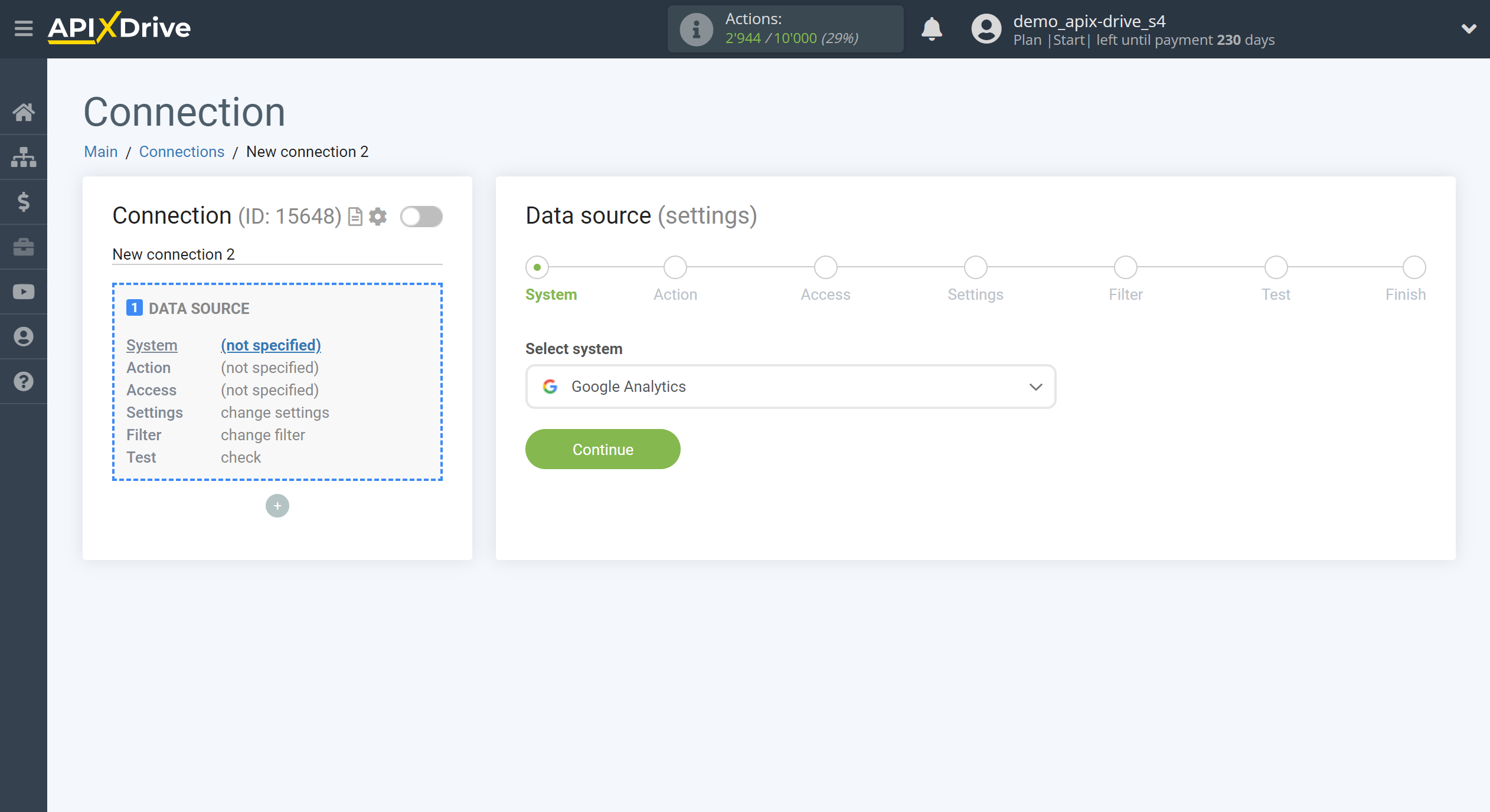Viewport: 1490px width, 812px height.
Task: Click the add new block plus button
Action: [277, 506]
